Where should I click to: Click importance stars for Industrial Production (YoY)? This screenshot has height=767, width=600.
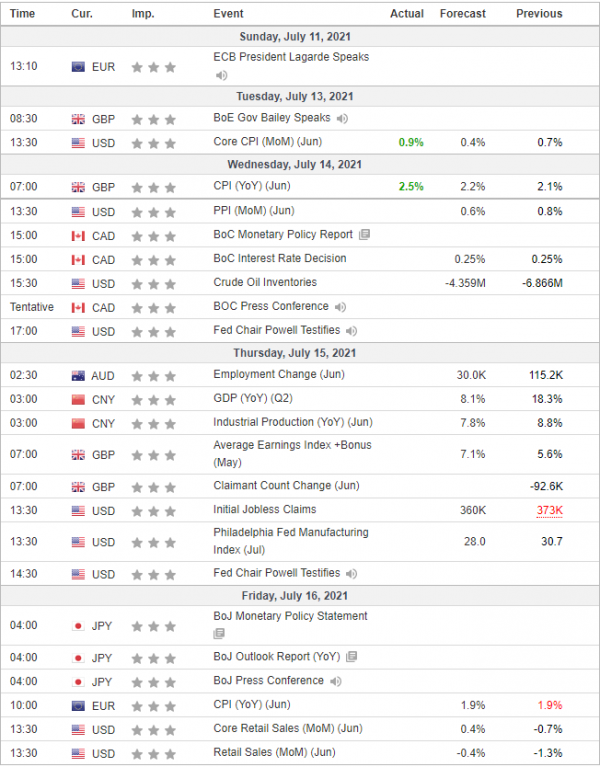coord(154,424)
